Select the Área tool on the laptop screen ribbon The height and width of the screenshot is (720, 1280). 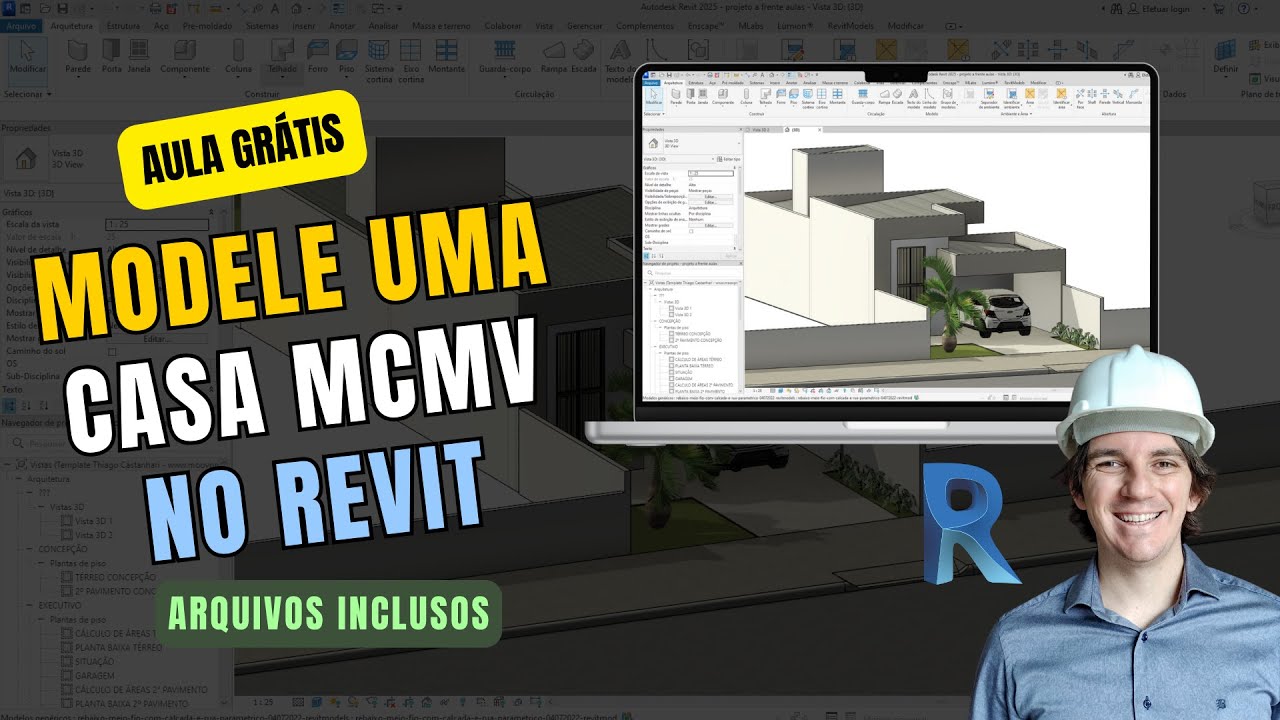tap(1030, 96)
